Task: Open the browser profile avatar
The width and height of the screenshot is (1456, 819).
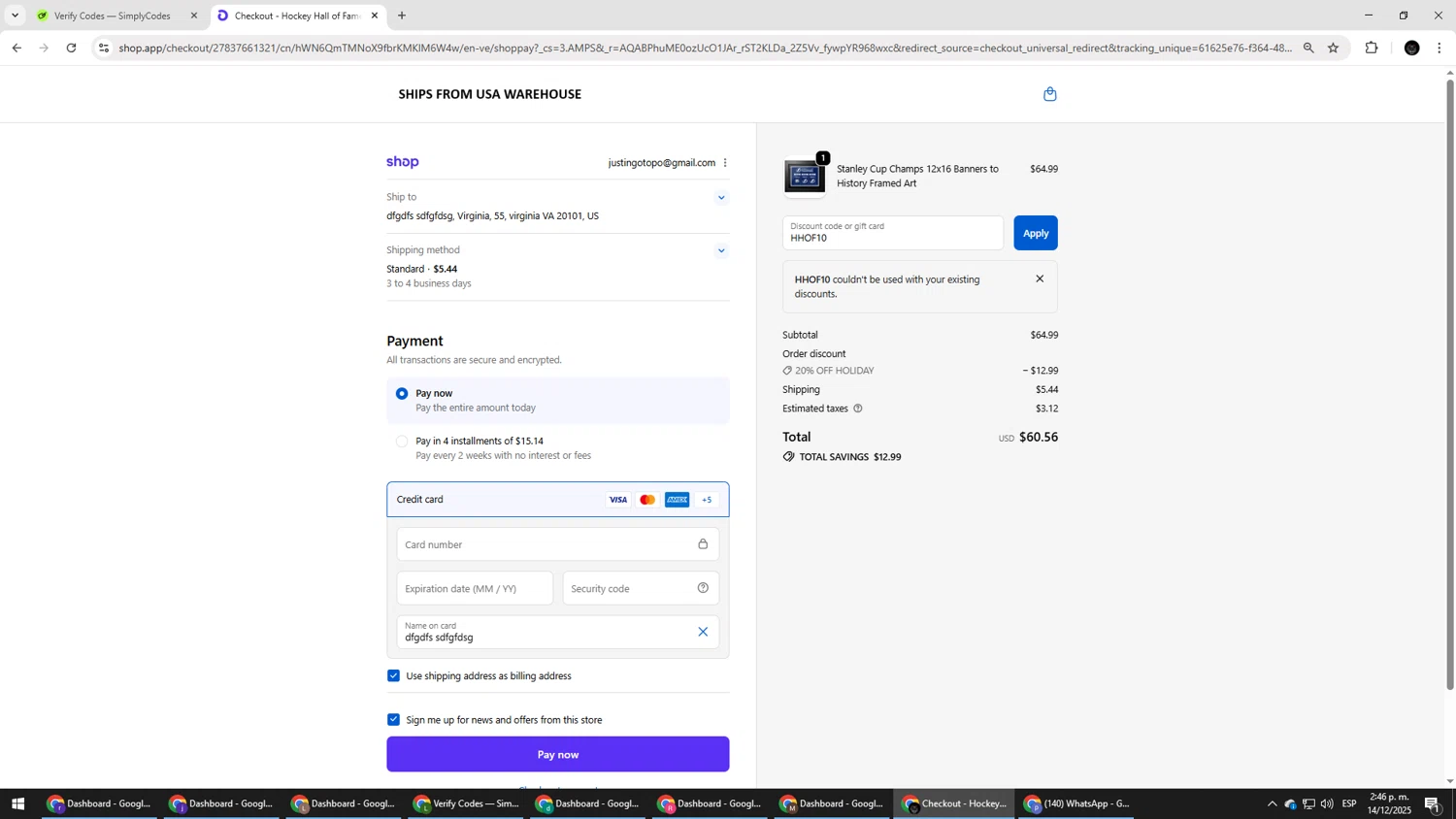Action: pos(1412,48)
